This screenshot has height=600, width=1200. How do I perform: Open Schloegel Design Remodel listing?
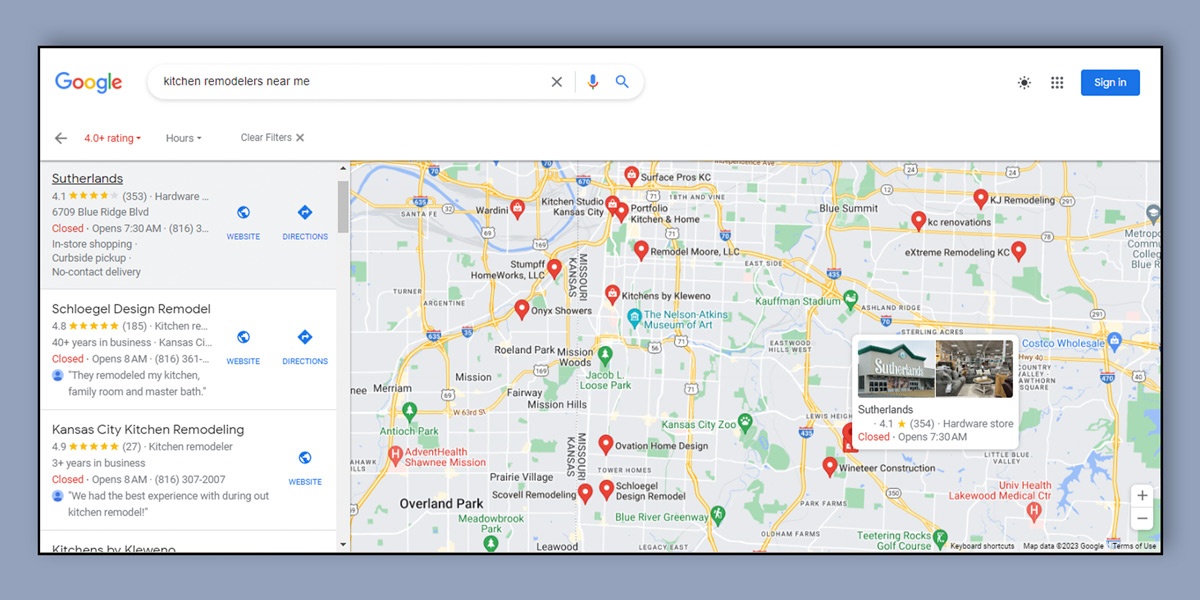click(x=131, y=309)
